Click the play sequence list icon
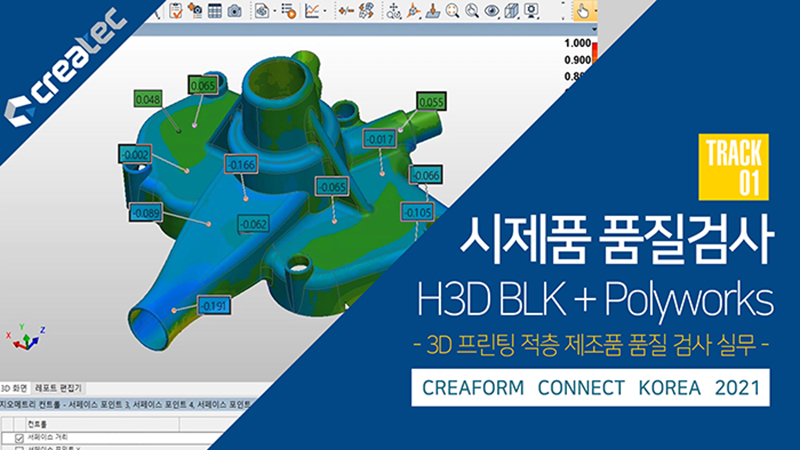Viewport: 800px width, 450px height. pyautogui.click(x=289, y=11)
